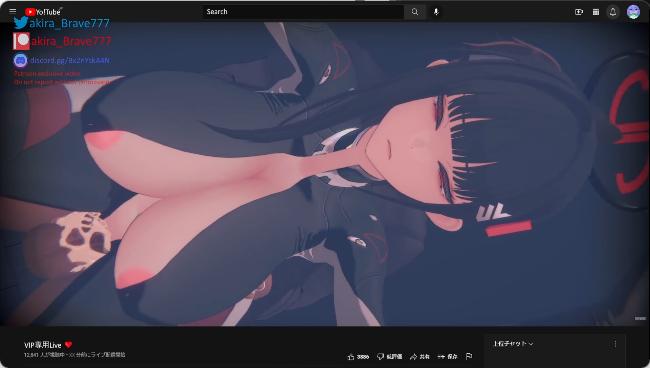Image resolution: width=650 pixels, height=368 pixels.
Task: Focus the Search input field
Action: pos(303,12)
